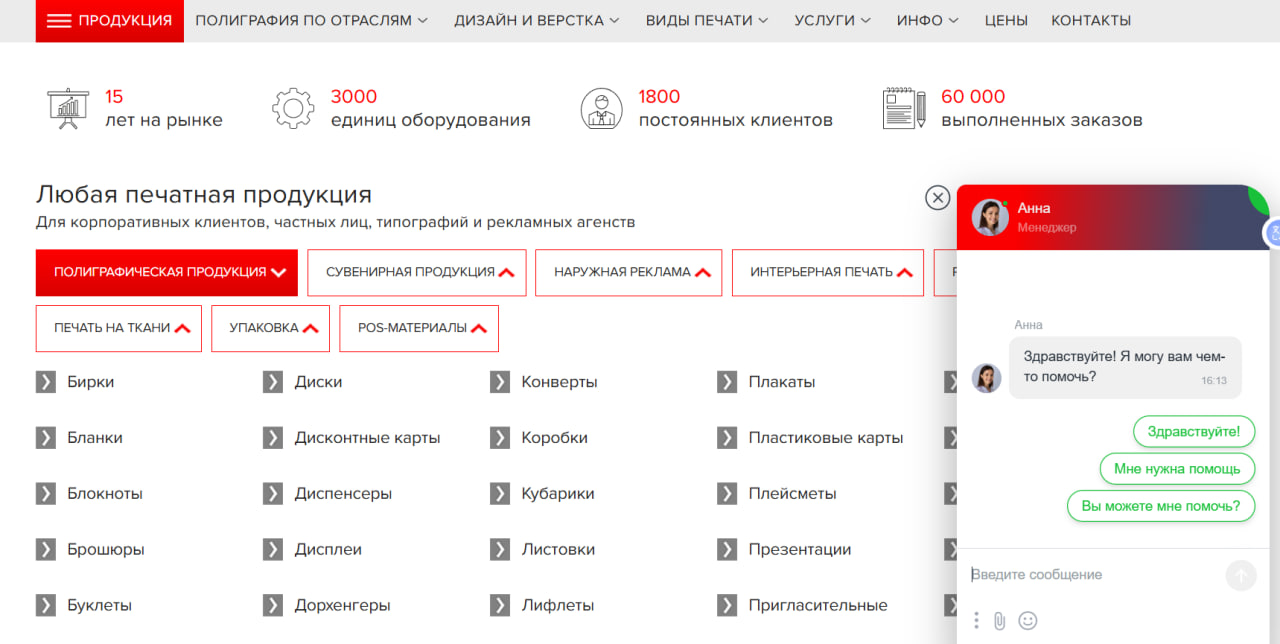The image size is (1280, 644).
Task: Close the chat widget with X icon
Action: point(937,198)
